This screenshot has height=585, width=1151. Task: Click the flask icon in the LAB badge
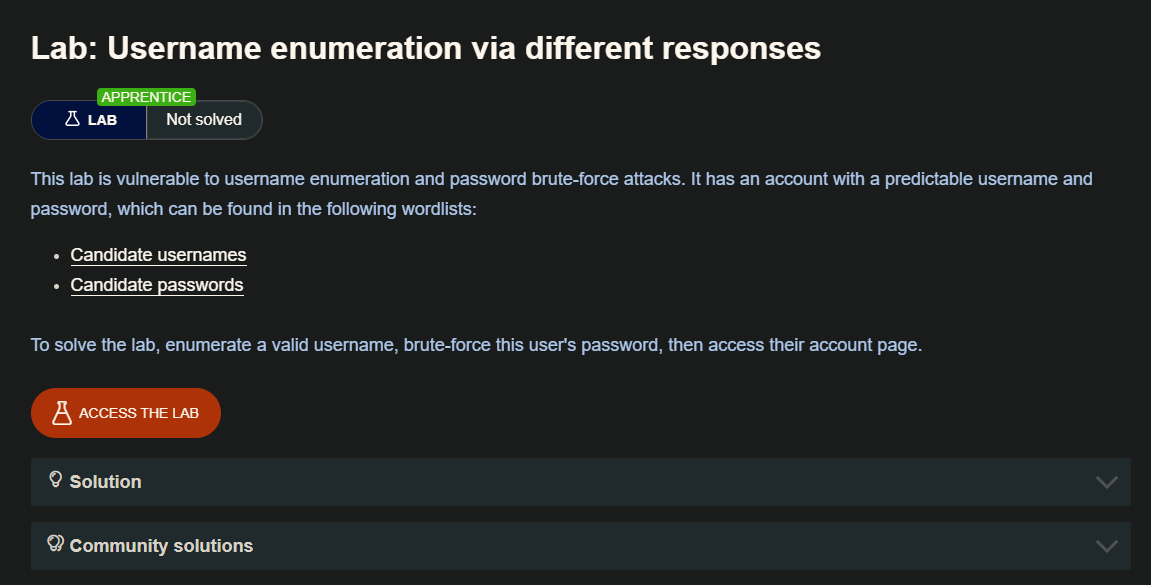coord(72,119)
